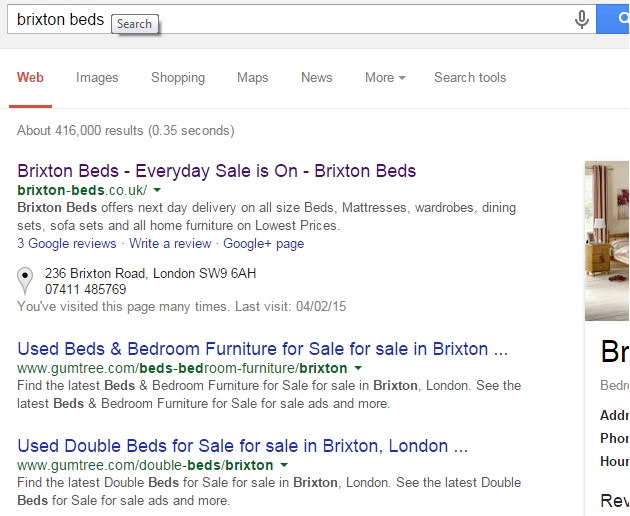Screen dimensions: 630x516
Task: Expand the More search menu
Action: click(385, 78)
